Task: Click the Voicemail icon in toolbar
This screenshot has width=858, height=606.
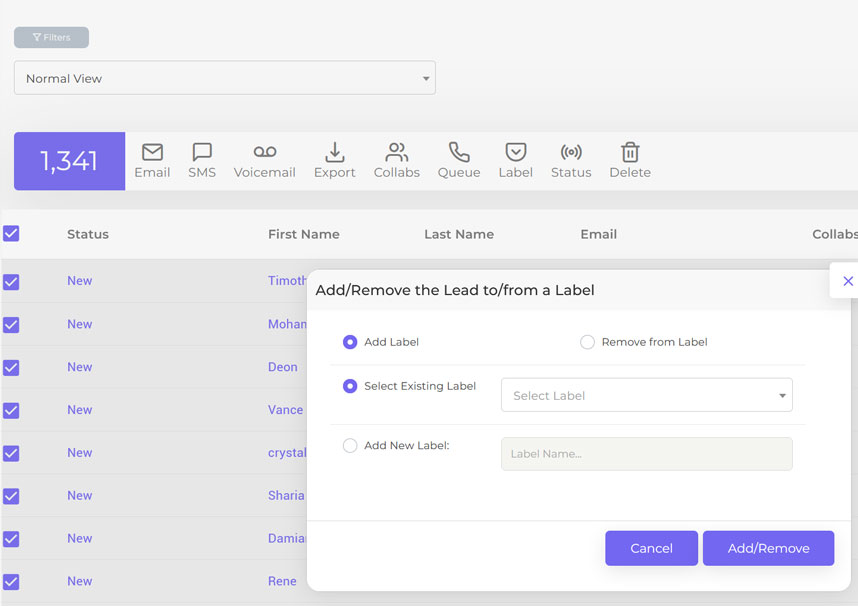Action: click(264, 152)
